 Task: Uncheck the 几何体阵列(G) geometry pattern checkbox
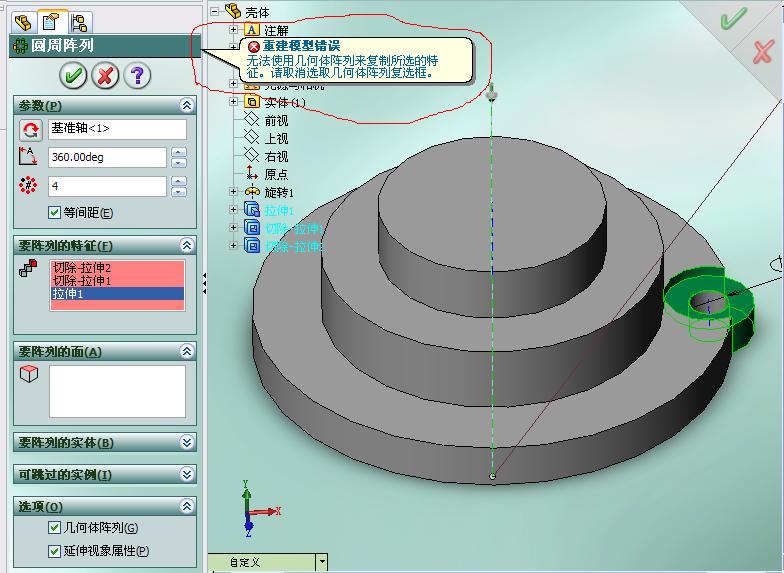click(54, 528)
